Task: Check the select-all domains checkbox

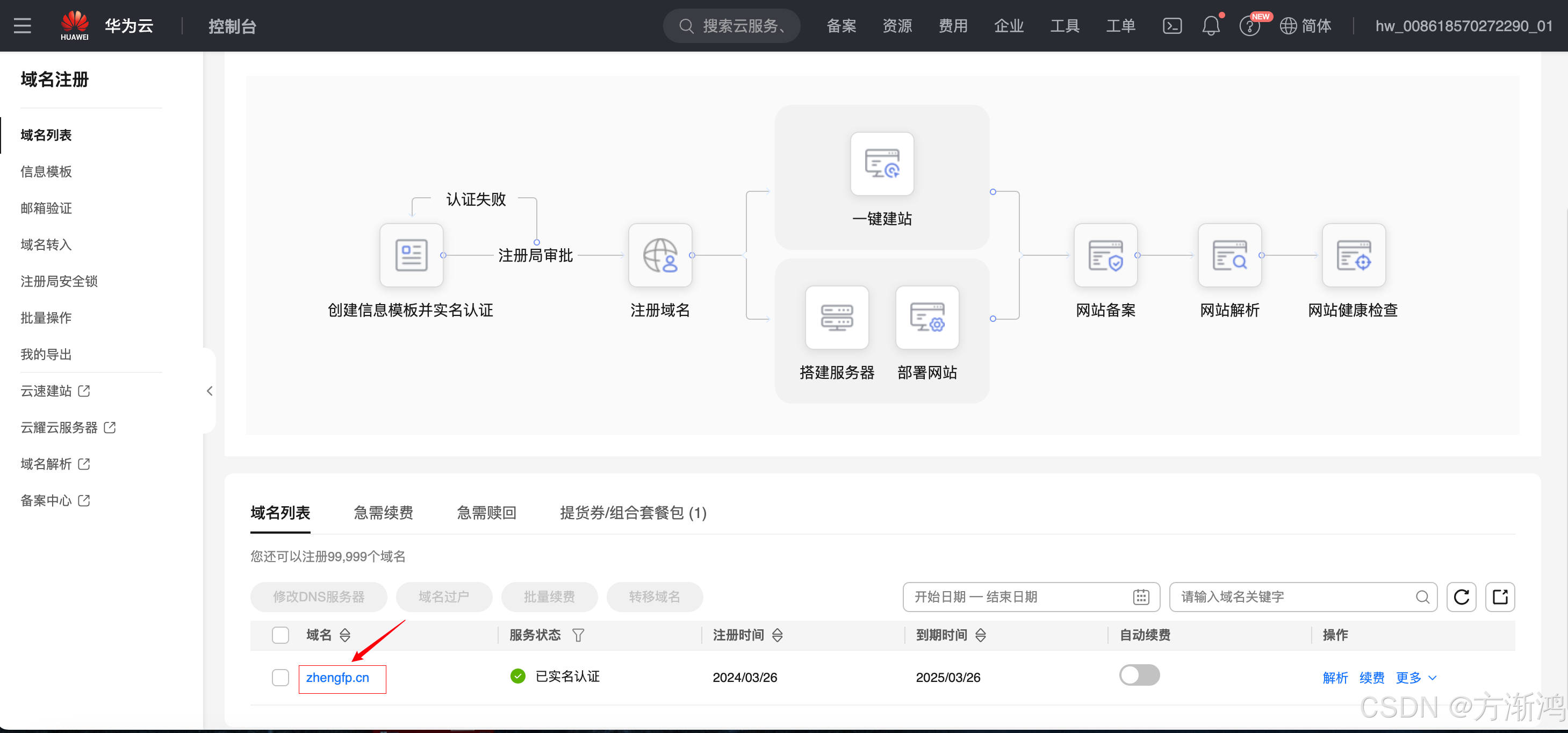Action: tap(280, 635)
